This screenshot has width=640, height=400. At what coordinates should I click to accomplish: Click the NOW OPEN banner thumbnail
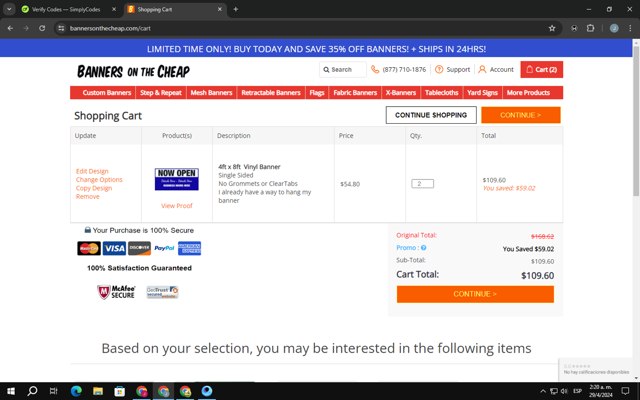[x=177, y=179]
